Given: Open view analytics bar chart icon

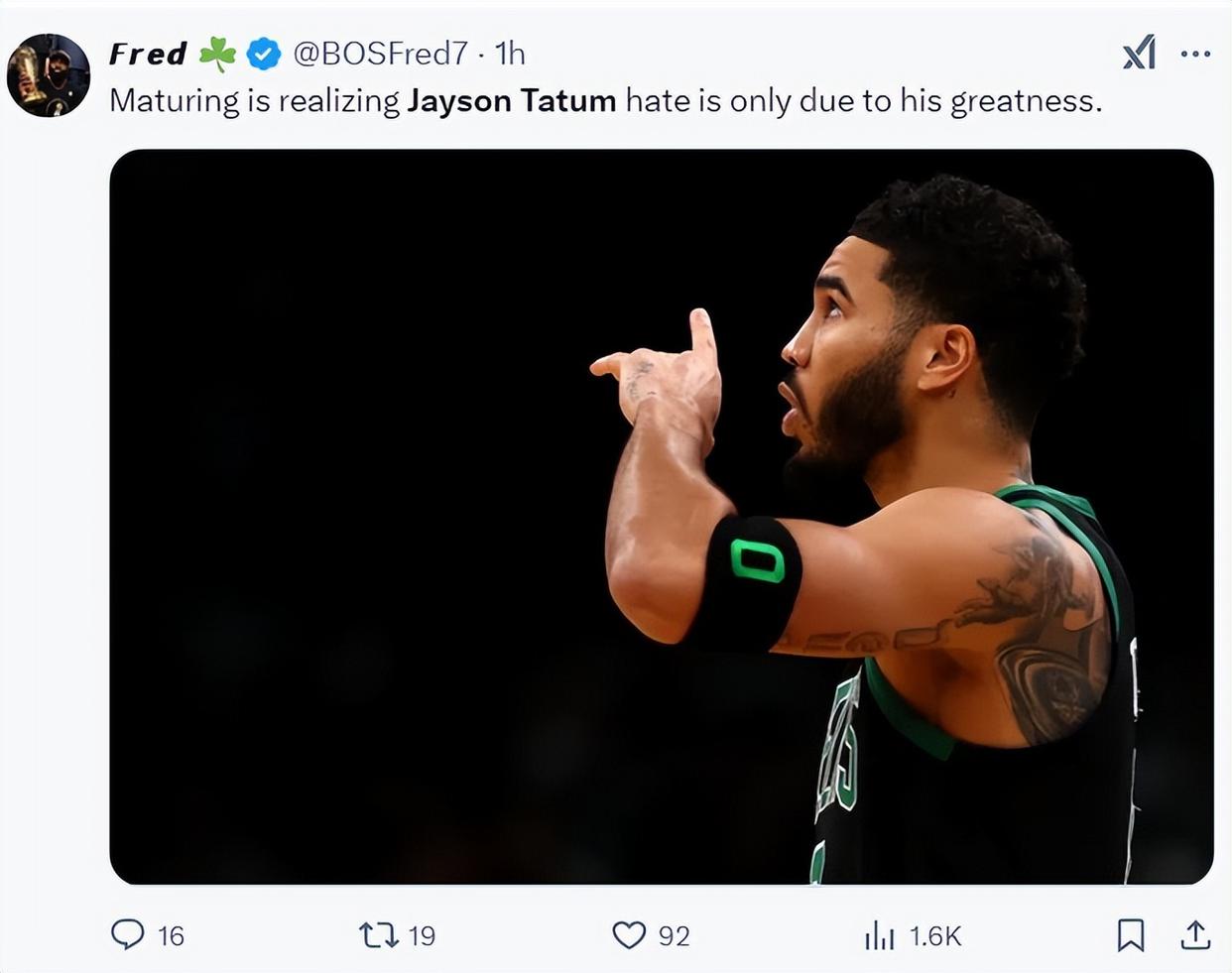Looking at the screenshot, I should click(879, 934).
